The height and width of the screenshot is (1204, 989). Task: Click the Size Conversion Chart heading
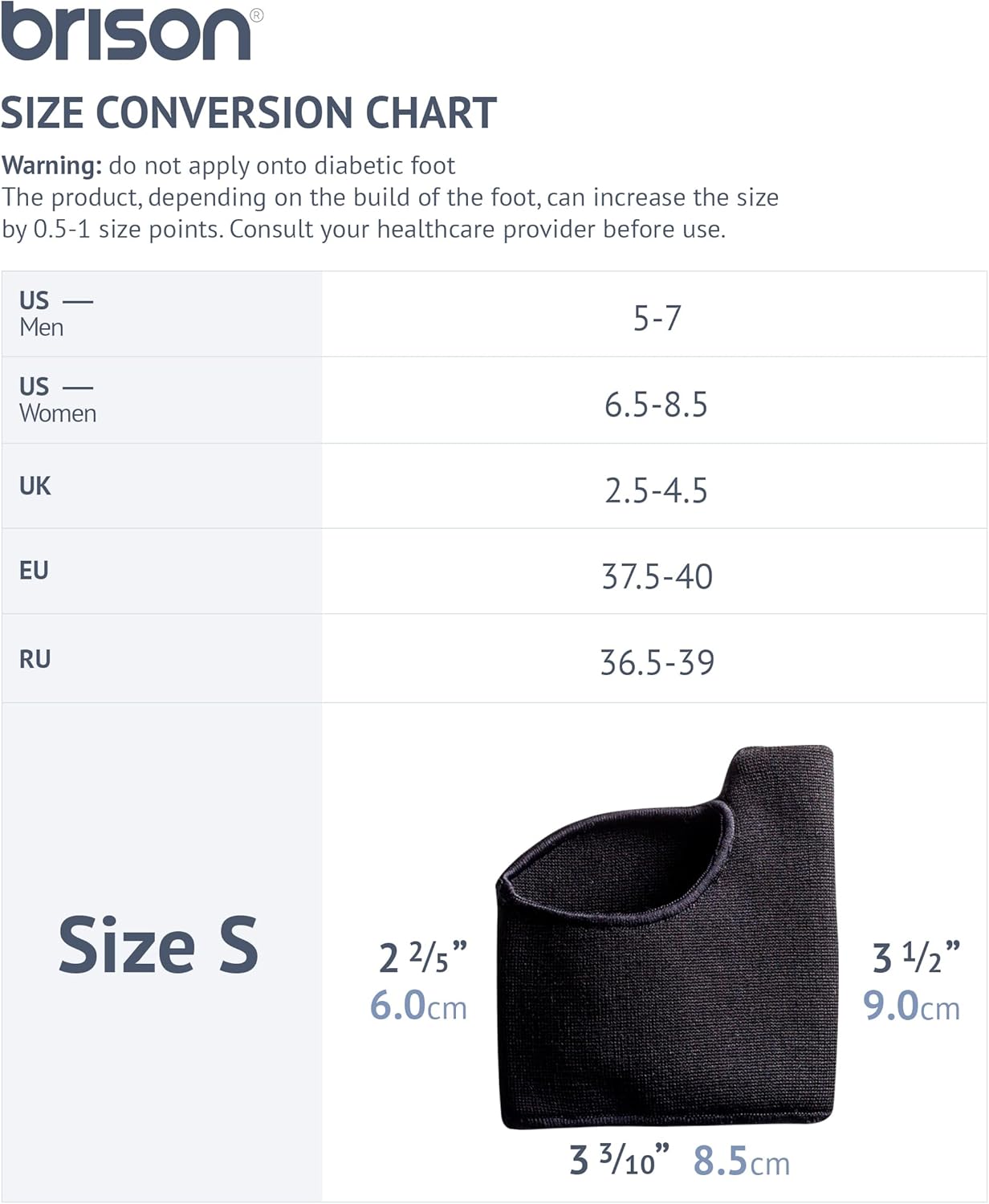pos(249,113)
